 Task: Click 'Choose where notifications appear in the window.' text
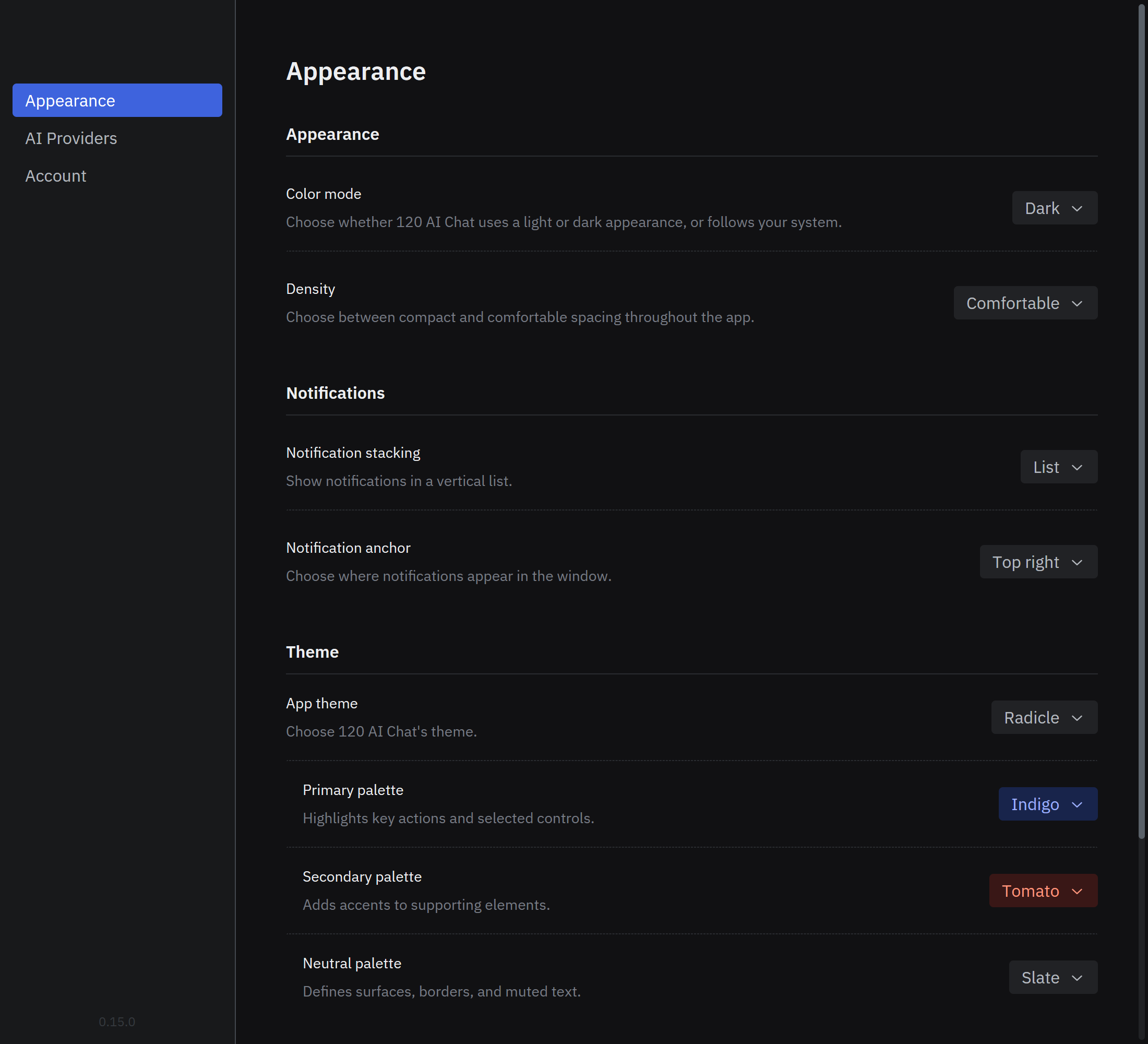(449, 576)
